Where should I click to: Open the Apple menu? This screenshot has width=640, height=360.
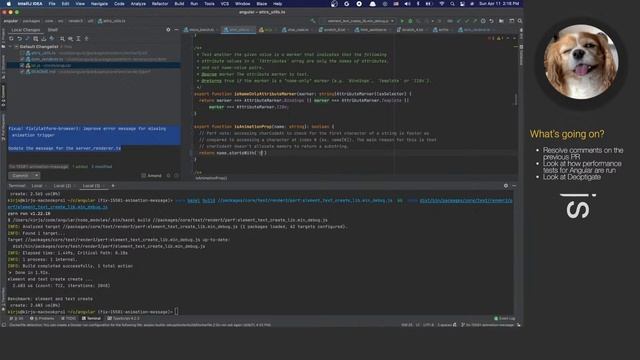(x=9, y=4)
